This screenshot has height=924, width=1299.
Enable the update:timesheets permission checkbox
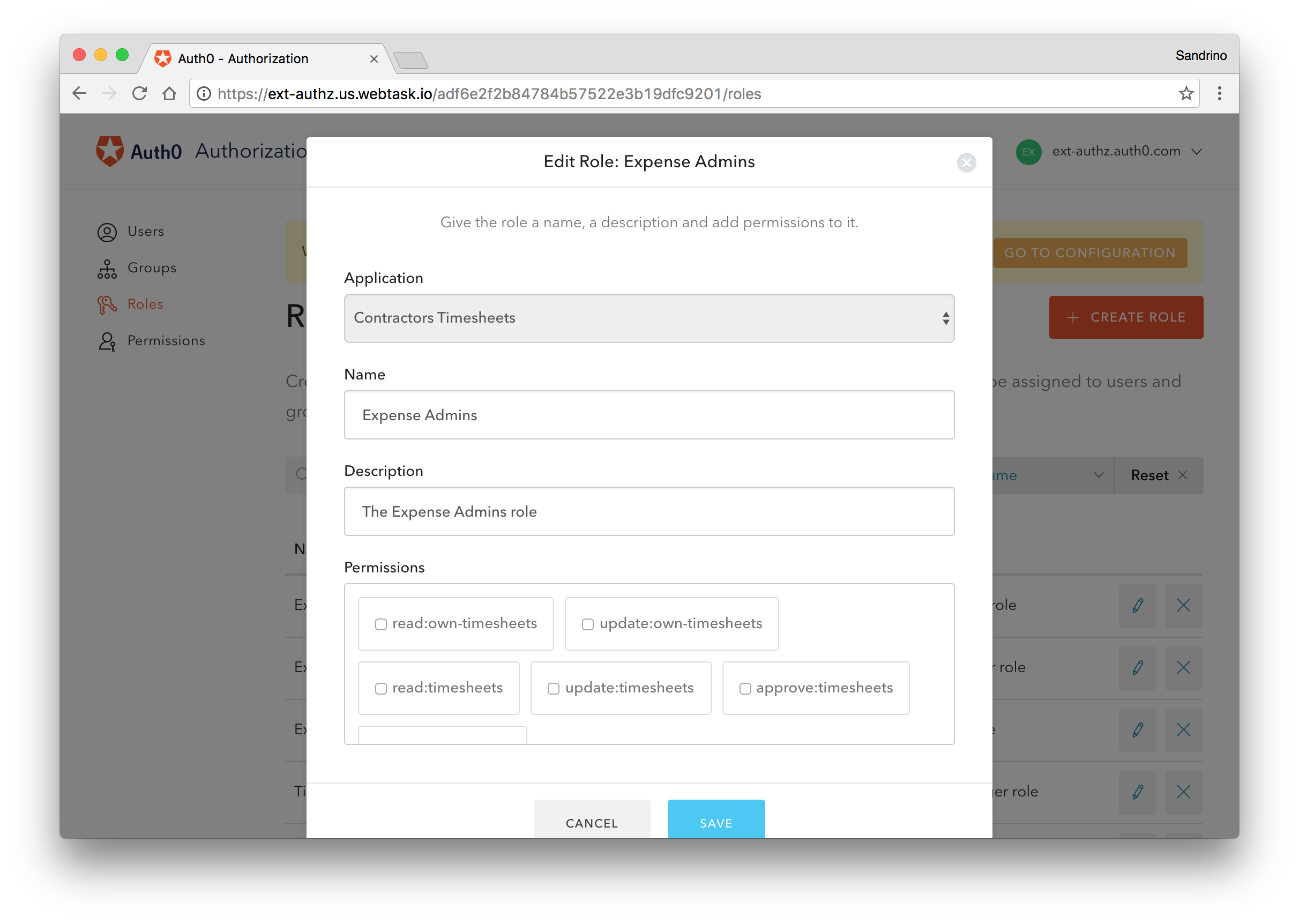(554, 689)
